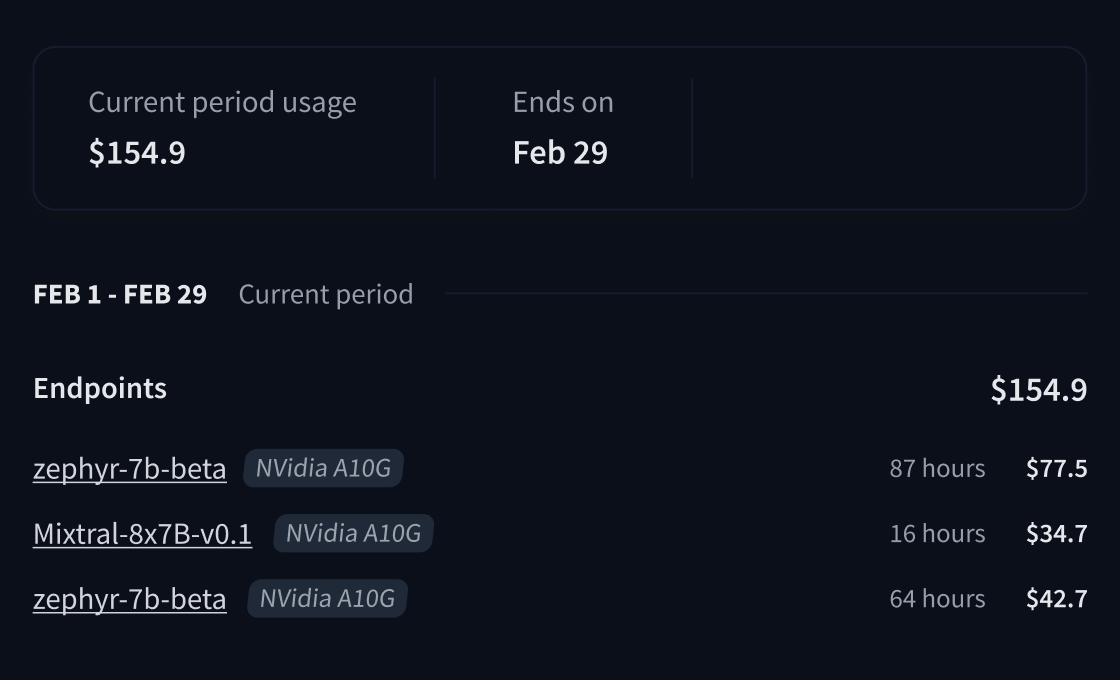
Task: Click NVidia A10G badge on the 87-hour row
Action: (x=323, y=468)
